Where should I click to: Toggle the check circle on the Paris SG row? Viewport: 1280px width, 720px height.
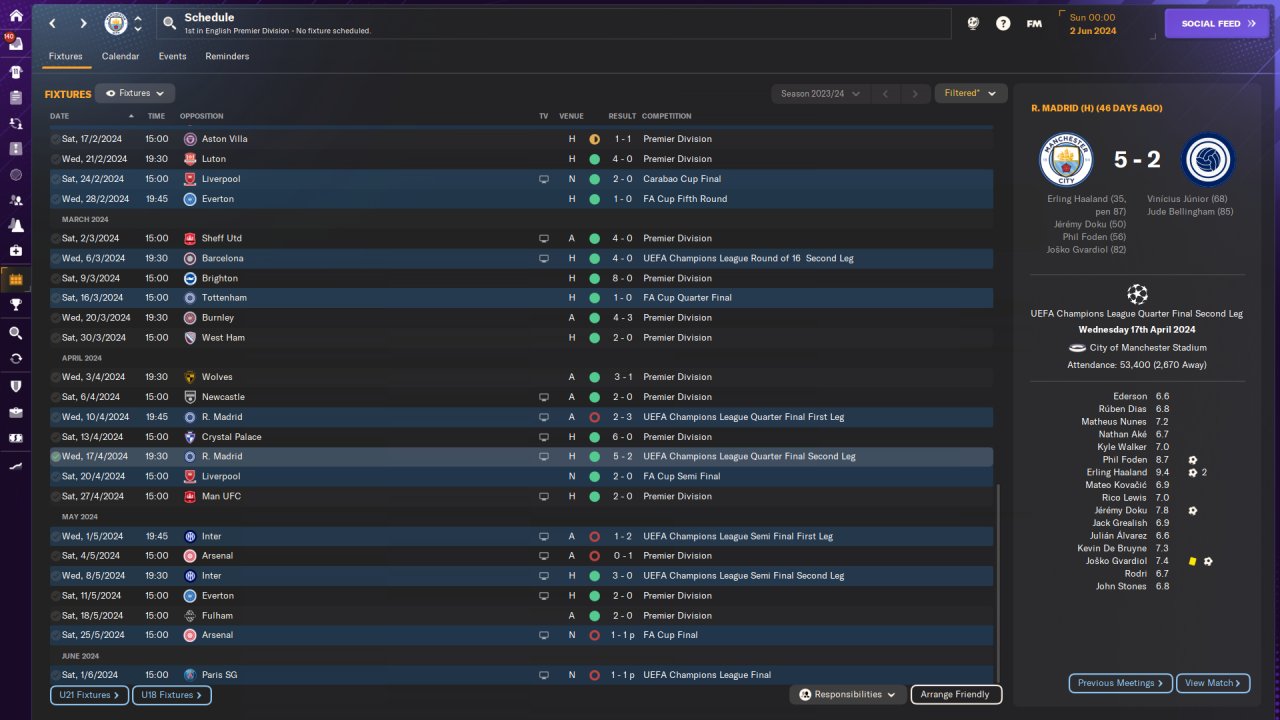pos(55,675)
